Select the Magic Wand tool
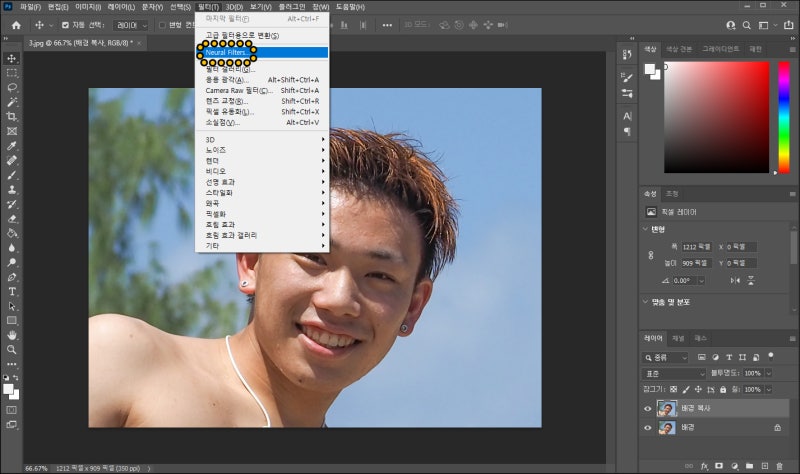800x474 pixels. pyautogui.click(x=12, y=102)
